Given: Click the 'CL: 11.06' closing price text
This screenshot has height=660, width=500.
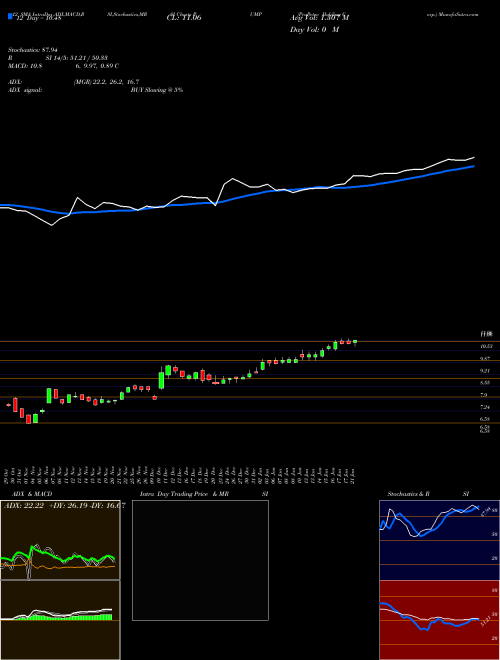Looking at the screenshot, I should [x=184, y=18].
